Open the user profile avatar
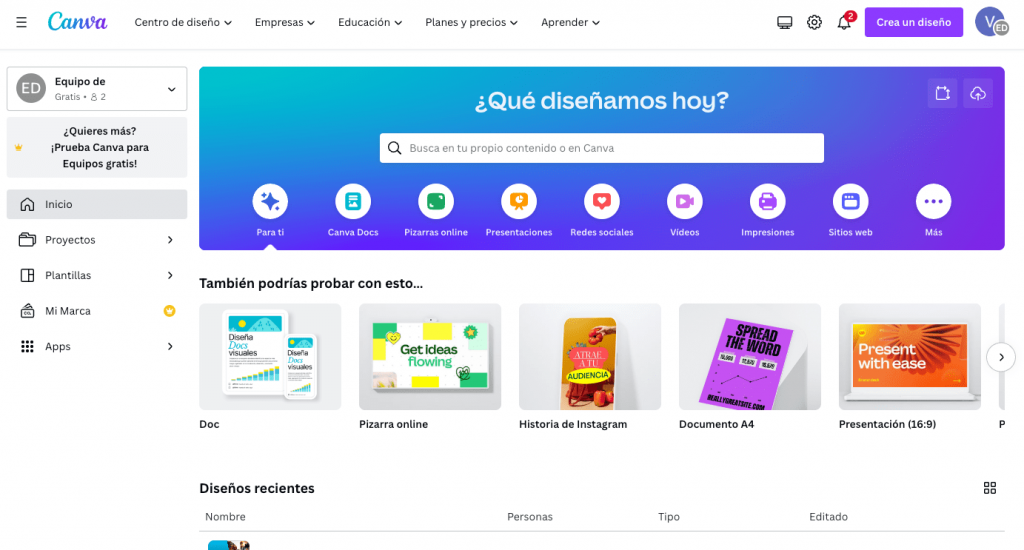Screen dimensions: 1024x550 pyautogui.click(x=991, y=22)
